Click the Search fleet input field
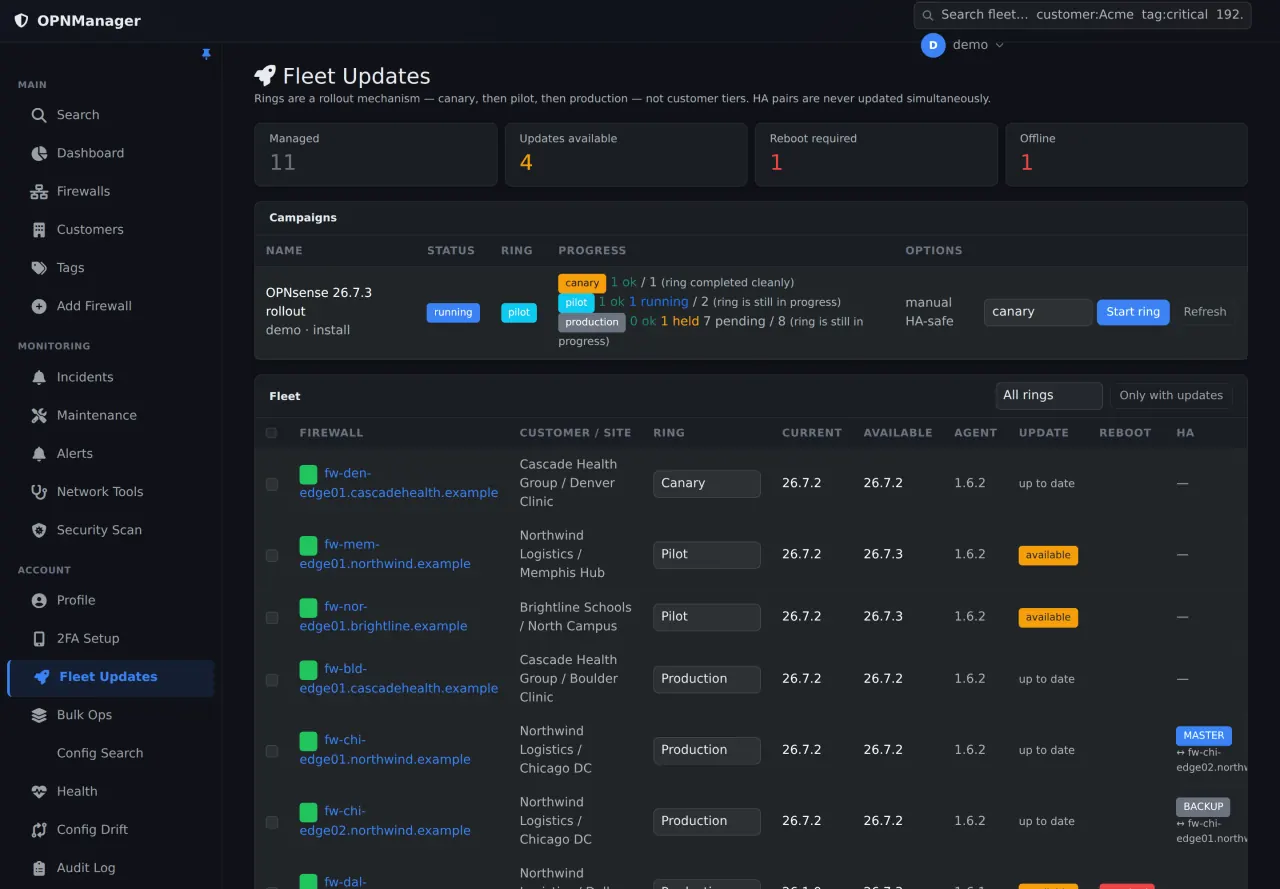Viewport: 1280px width, 889px height. click(1082, 15)
